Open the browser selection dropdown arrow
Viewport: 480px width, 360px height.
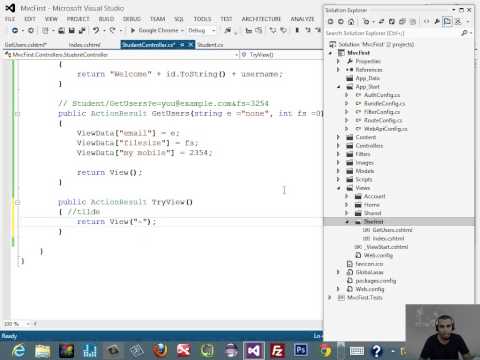coord(182,30)
